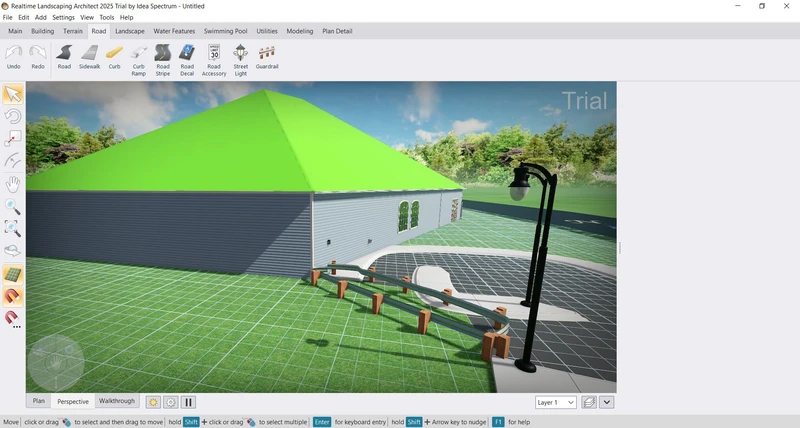Activate the hand pan tool
This screenshot has height=428, width=800.
point(13,184)
